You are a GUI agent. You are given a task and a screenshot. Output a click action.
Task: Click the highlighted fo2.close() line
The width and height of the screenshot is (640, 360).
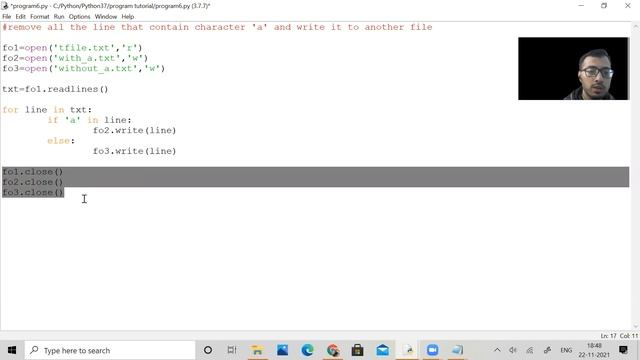pyautogui.click(x=33, y=182)
